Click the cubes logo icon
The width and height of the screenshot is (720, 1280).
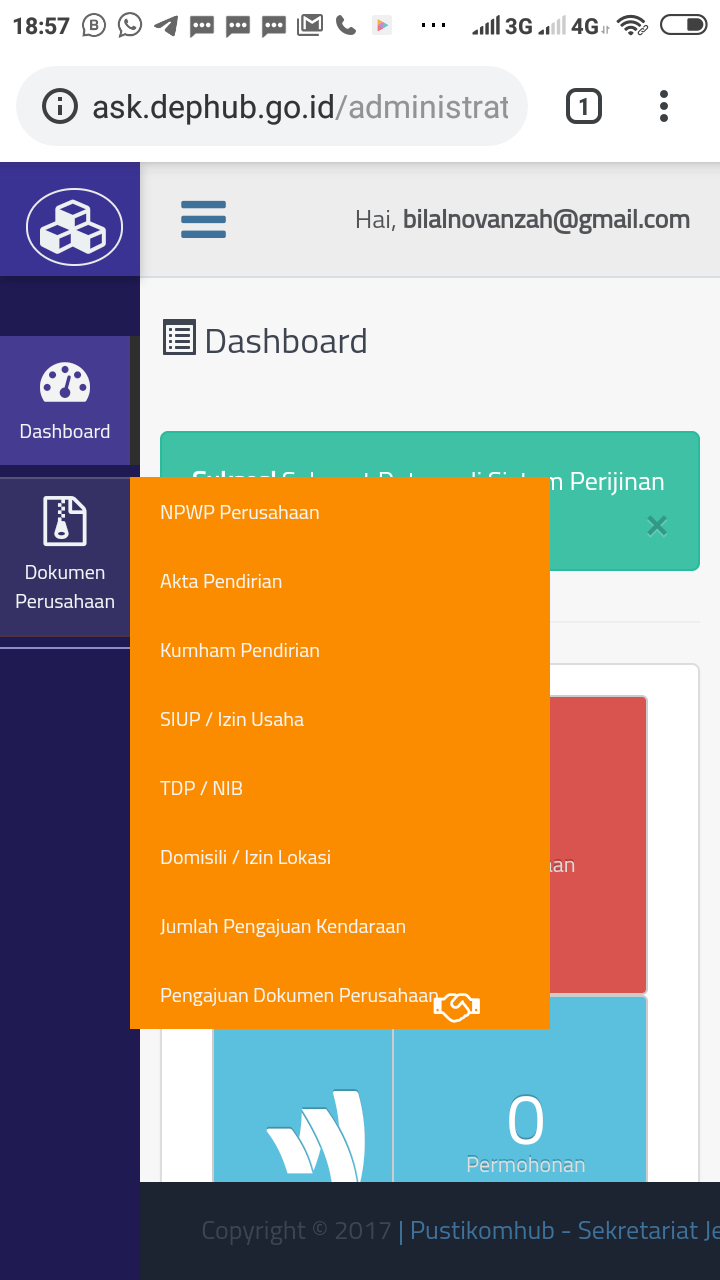74,226
